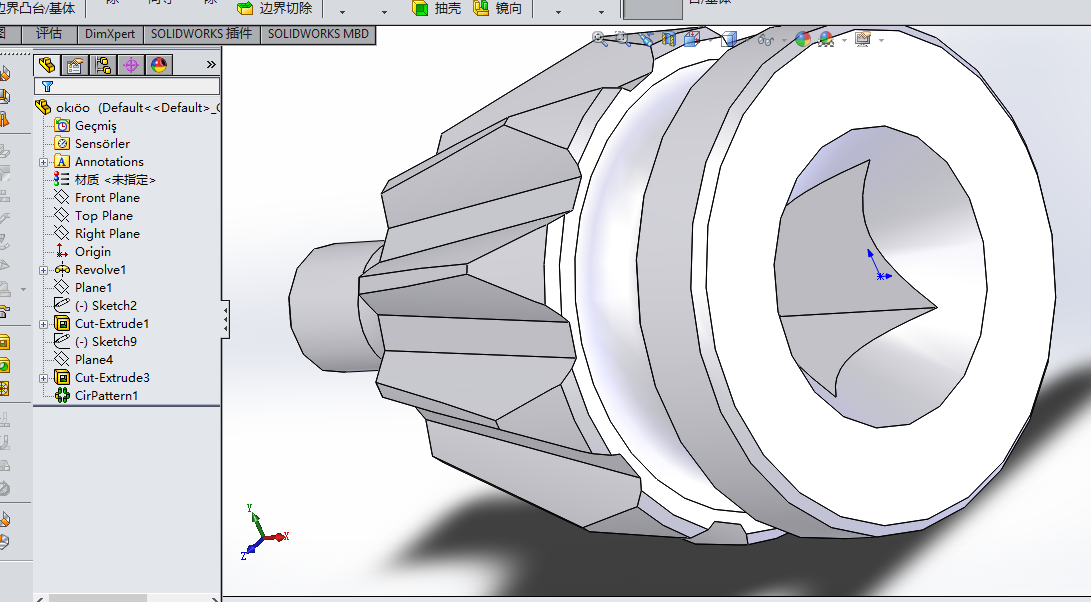This screenshot has height=602, width=1091.
Task: Open the DimXpertManager crosshair tab
Action: coord(131,65)
